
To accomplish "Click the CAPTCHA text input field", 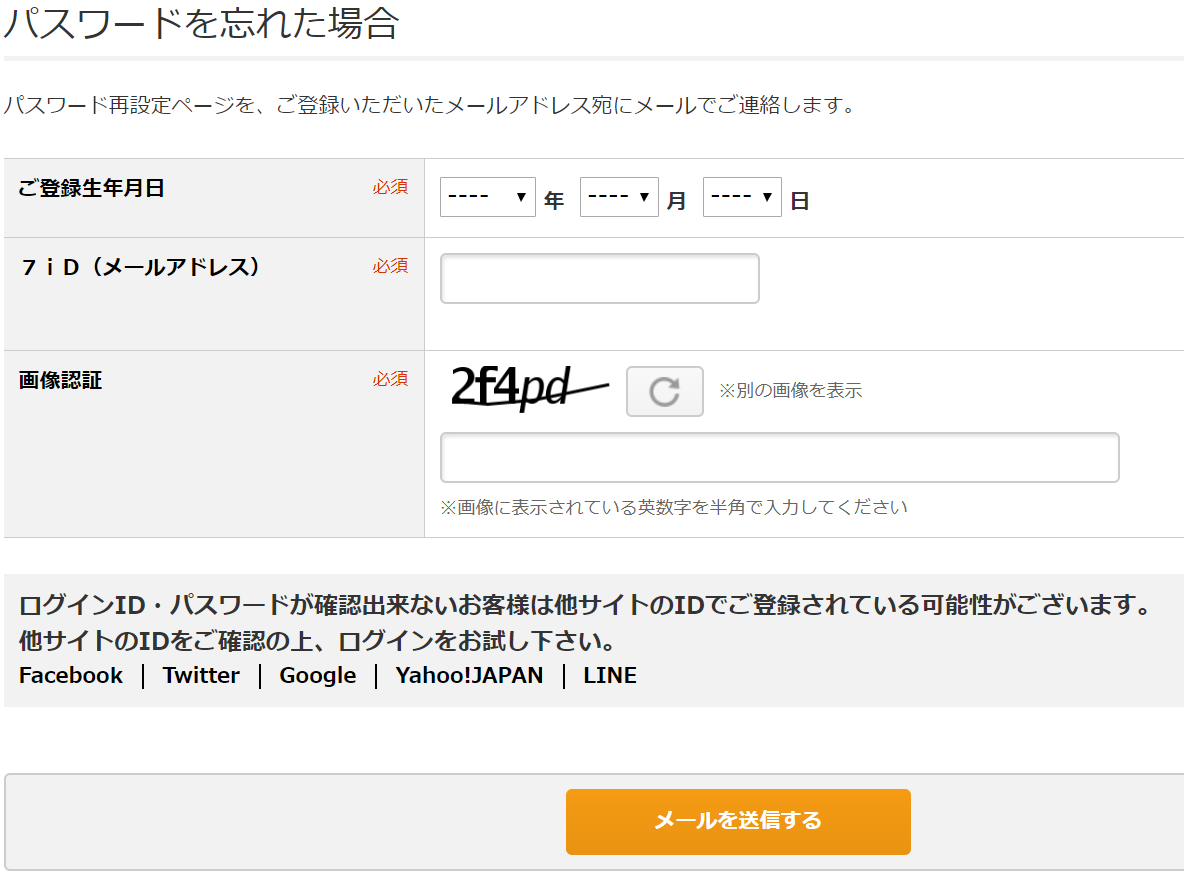I will 779,458.
